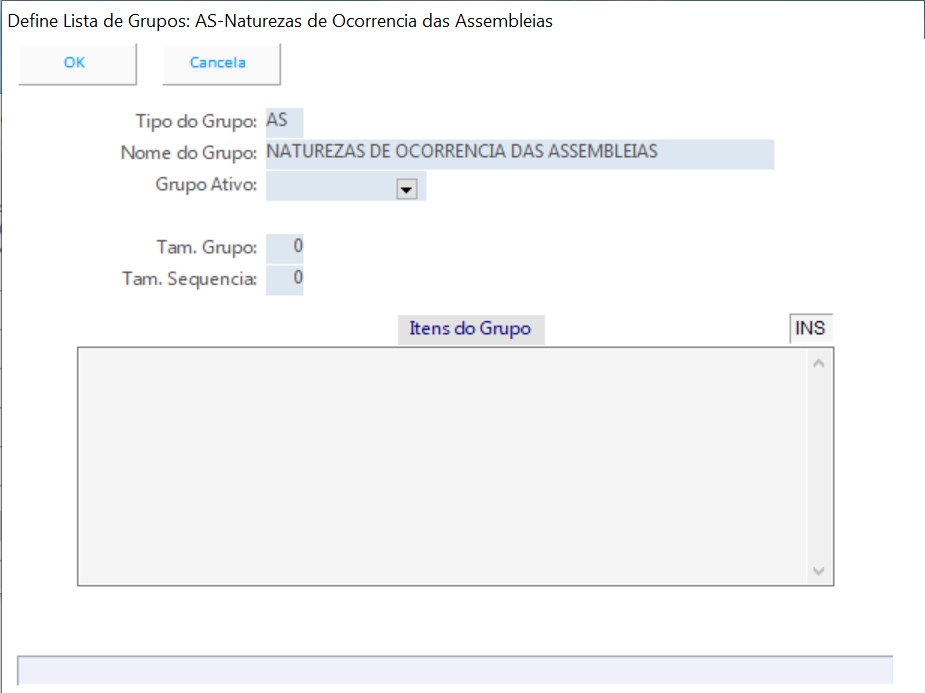Click the Grupo Ativo label
The image size is (925, 693).
click(x=206, y=186)
